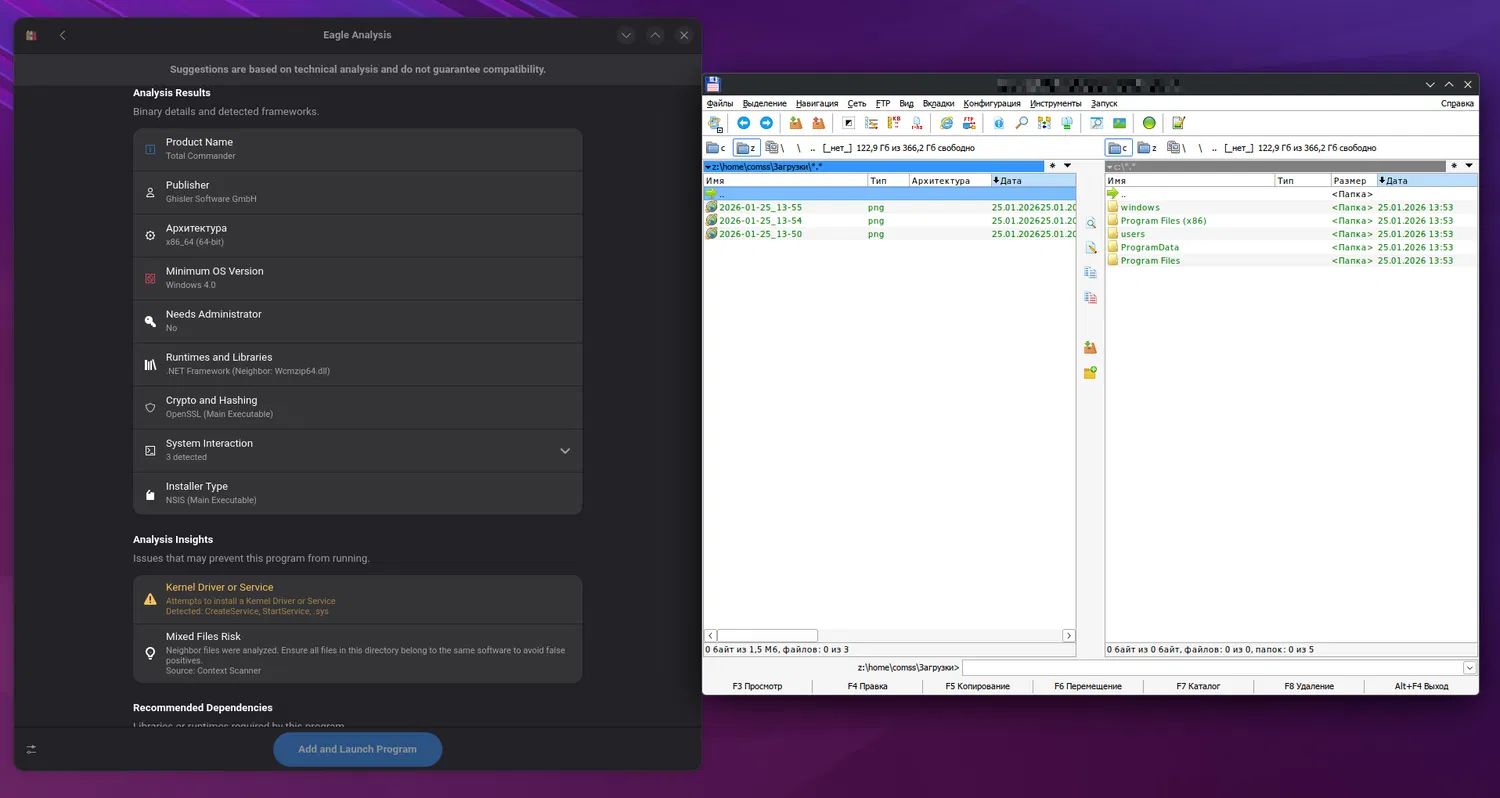The width and height of the screenshot is (1500, 798).
Task: Click the Back arrow in Eagle Analysis header
Action: [x=62, y=35]
